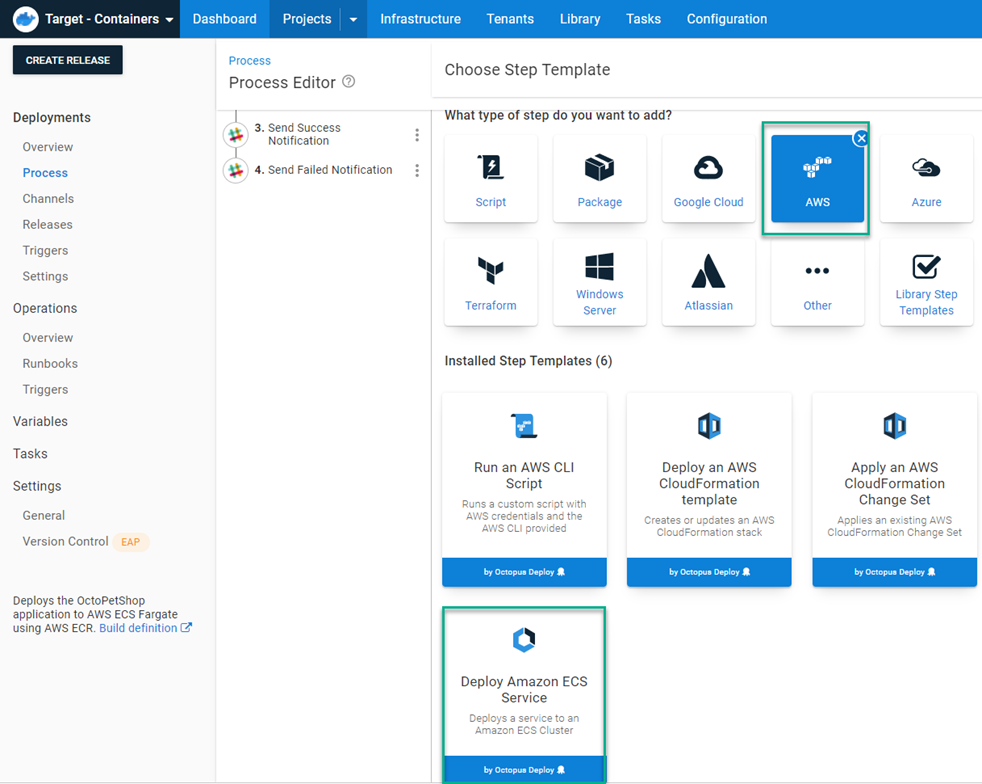Screen dimensions: 982x784
Task: Select the Terraform step type
Action: pos(491,282)
